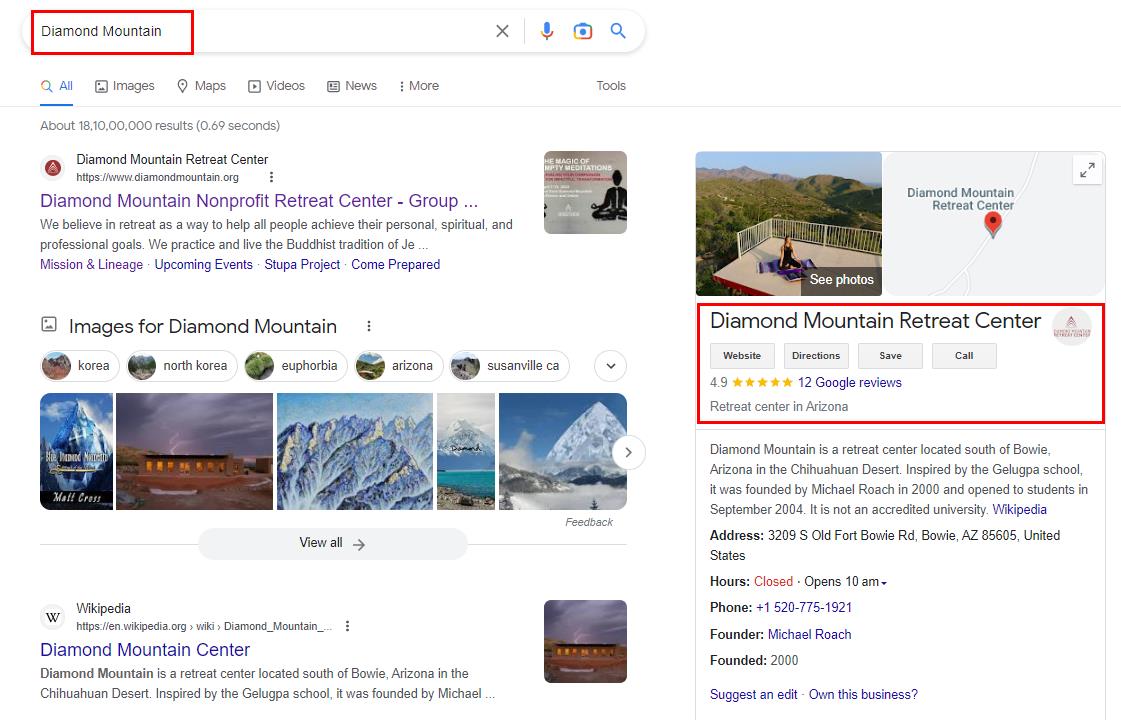Open the Come Prepared sitelink
1121x720 pixels.
point(395,265)
